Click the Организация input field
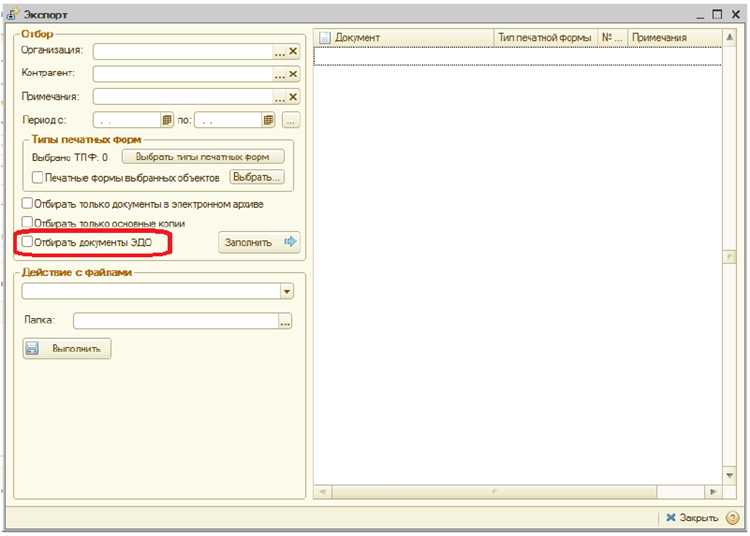This screenshot has width=750, height=536. pos(183,52)
